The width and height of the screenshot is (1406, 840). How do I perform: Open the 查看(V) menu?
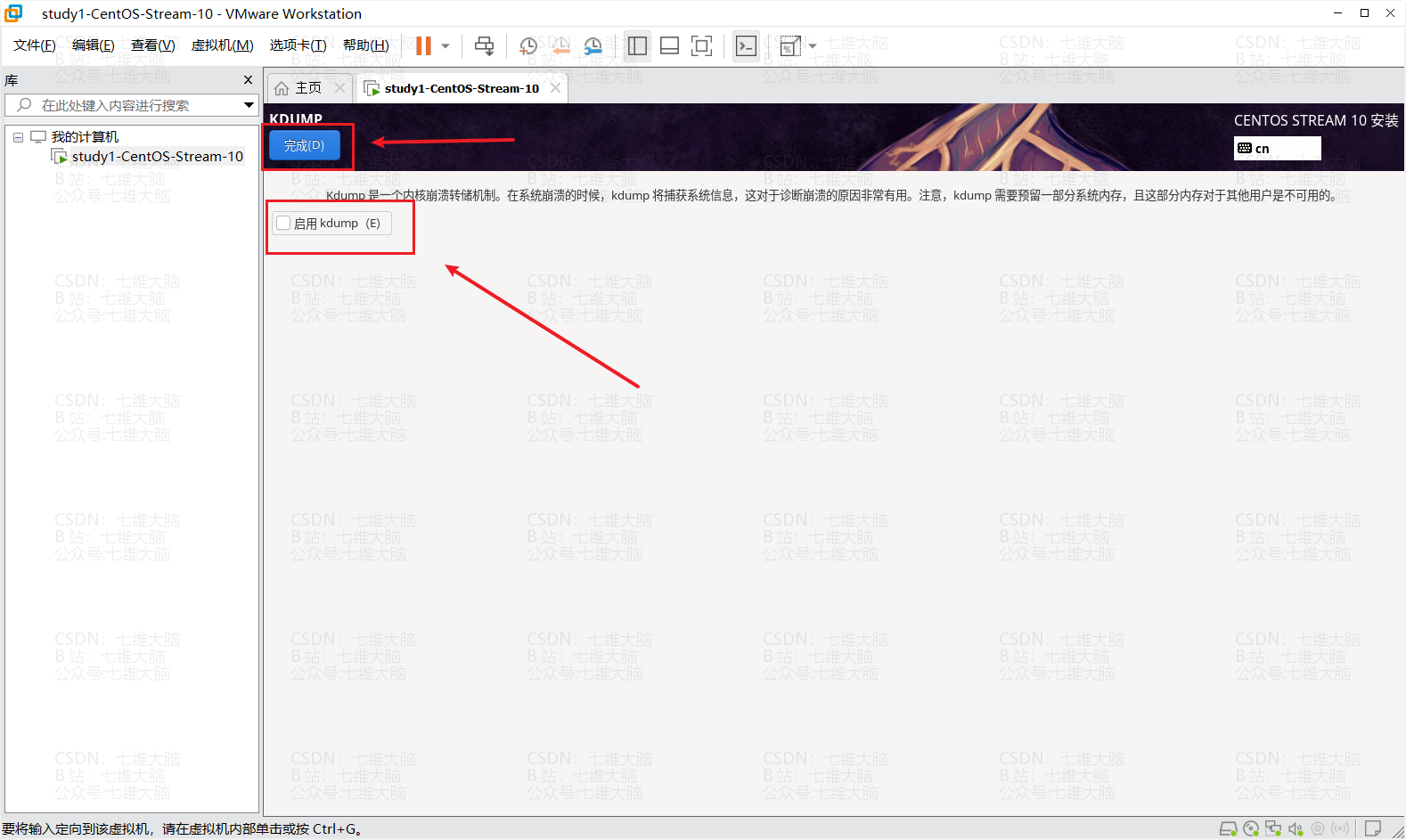point(153,45)
